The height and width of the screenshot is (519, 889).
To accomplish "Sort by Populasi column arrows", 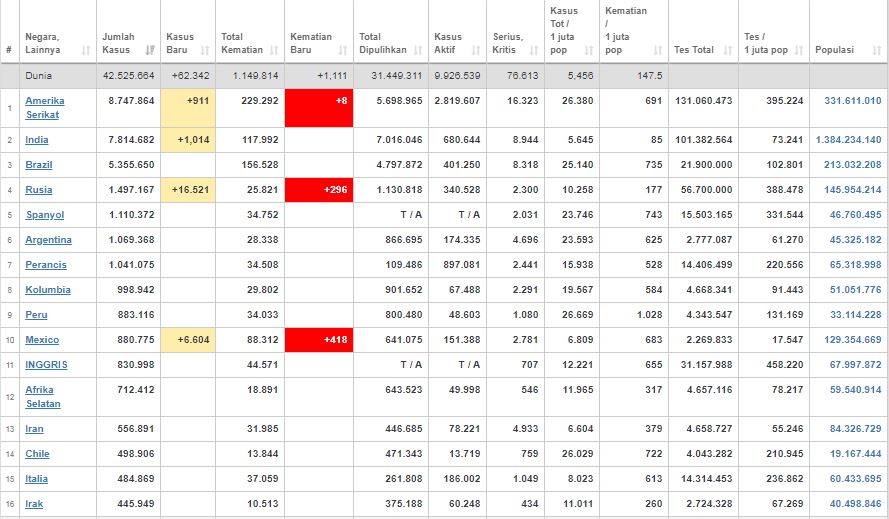I will (x=877, y=50).
